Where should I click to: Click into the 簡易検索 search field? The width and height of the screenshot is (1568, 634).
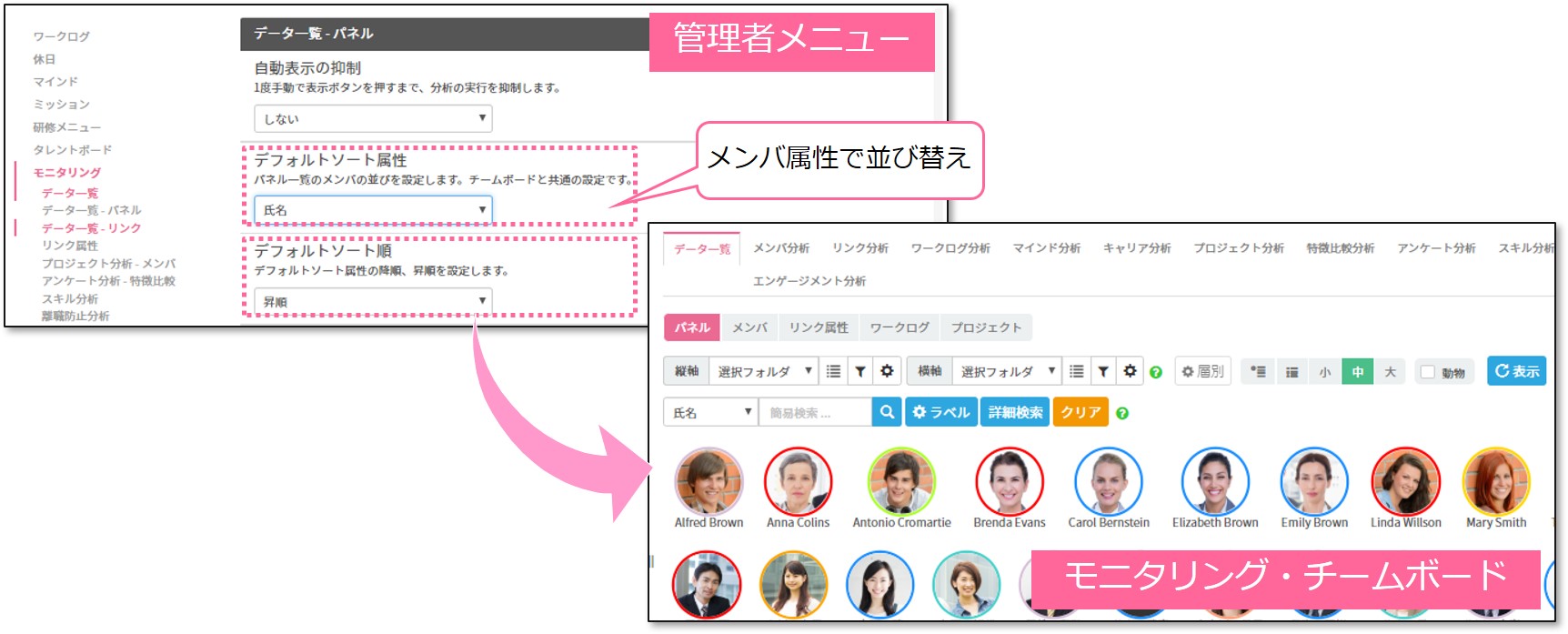(x=815, y=412)
